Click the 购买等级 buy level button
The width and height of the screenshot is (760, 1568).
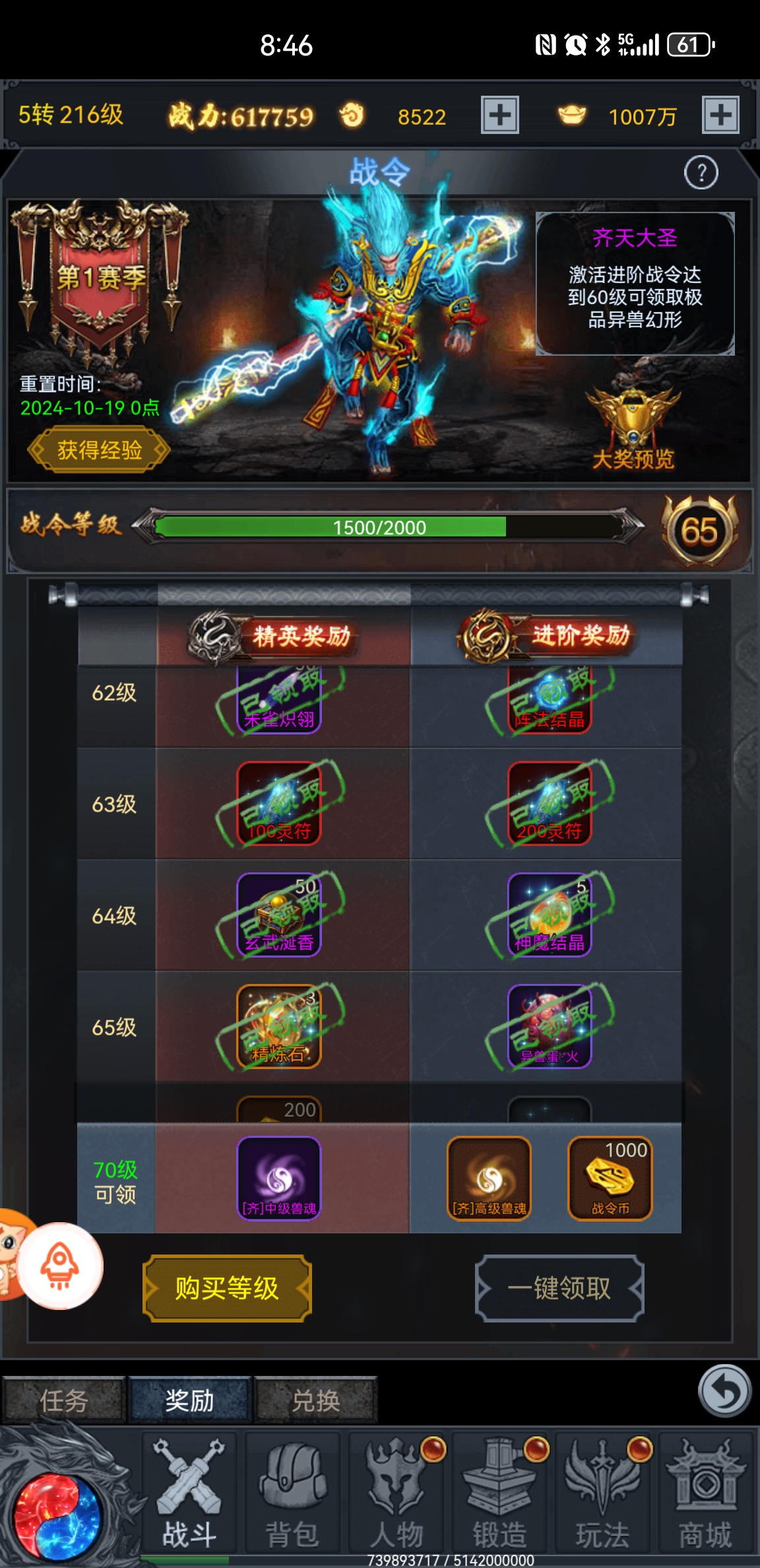point(227,1288)
